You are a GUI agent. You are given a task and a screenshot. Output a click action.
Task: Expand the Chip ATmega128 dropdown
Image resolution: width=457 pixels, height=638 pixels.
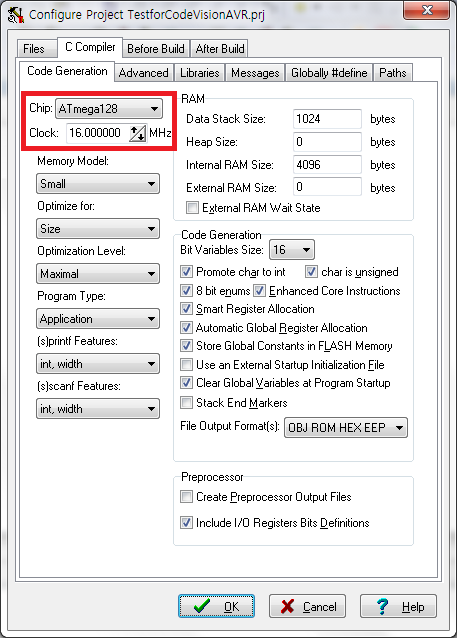click(109, 109)
